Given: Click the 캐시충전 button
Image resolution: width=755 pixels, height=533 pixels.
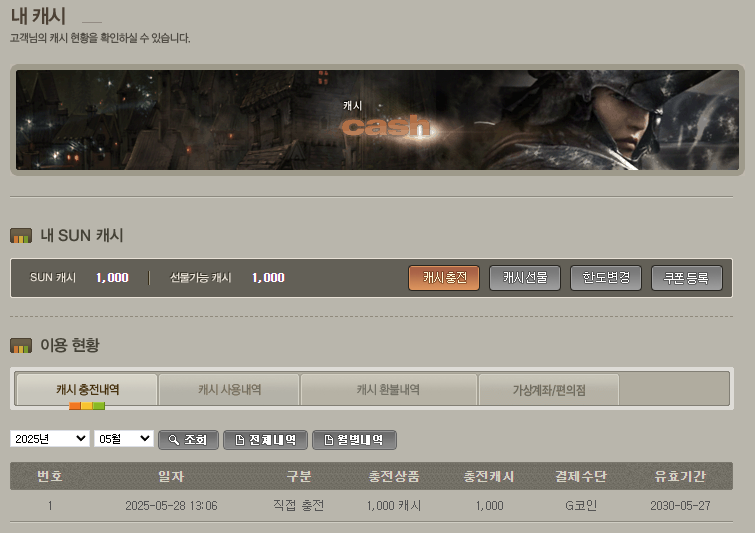Looking at the screenshot, I should click(x=444, y=278).
